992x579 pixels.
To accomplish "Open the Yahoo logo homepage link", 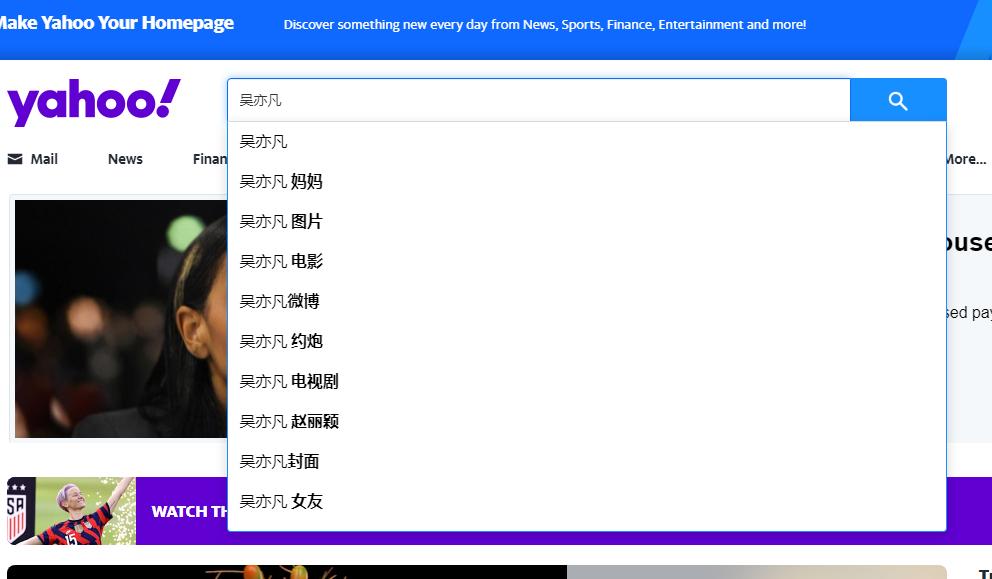I will [x=94, y=101].
